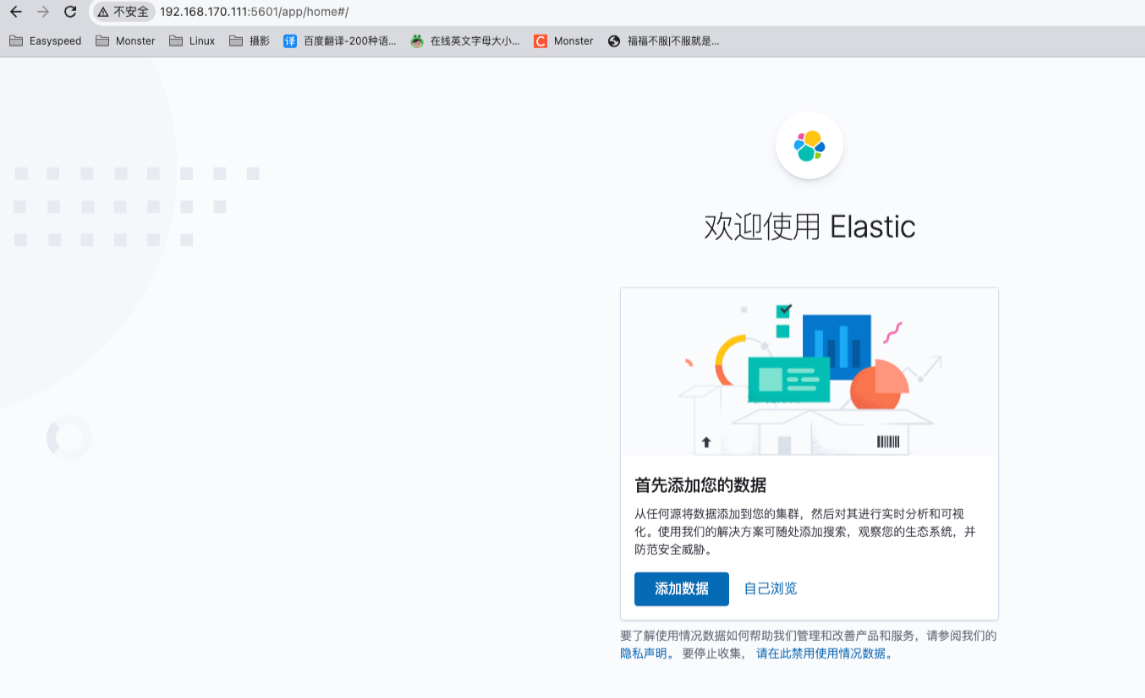Go forward using the browser forward arrow
This screenshot has height=698, width=1145.
pos(43,12)
